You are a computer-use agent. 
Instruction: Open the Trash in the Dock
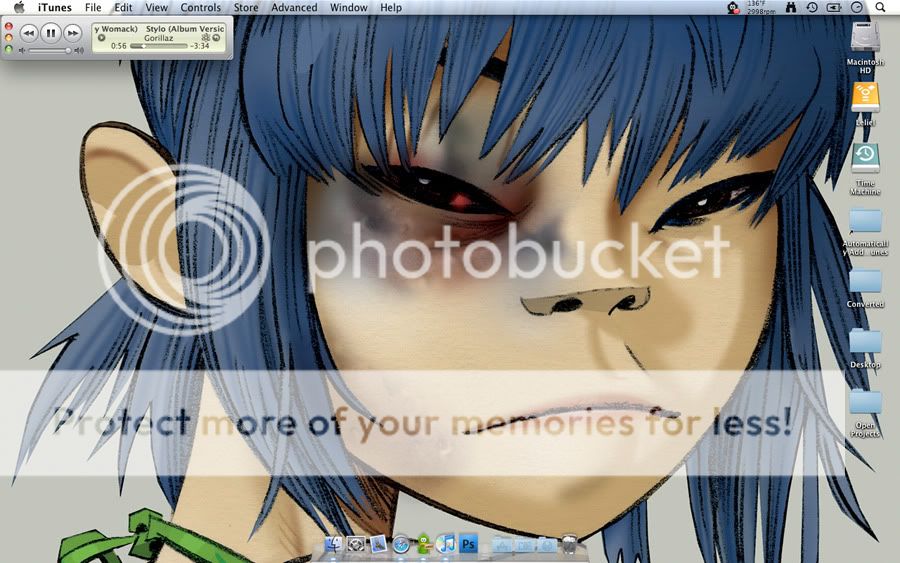[x=569, y=544]
